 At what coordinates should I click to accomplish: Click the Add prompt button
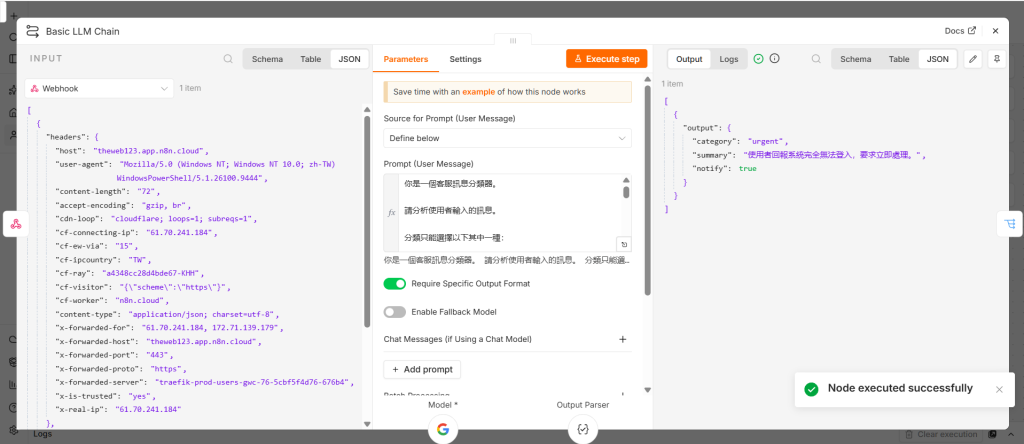pyautogui.click(x=422, y=370)
